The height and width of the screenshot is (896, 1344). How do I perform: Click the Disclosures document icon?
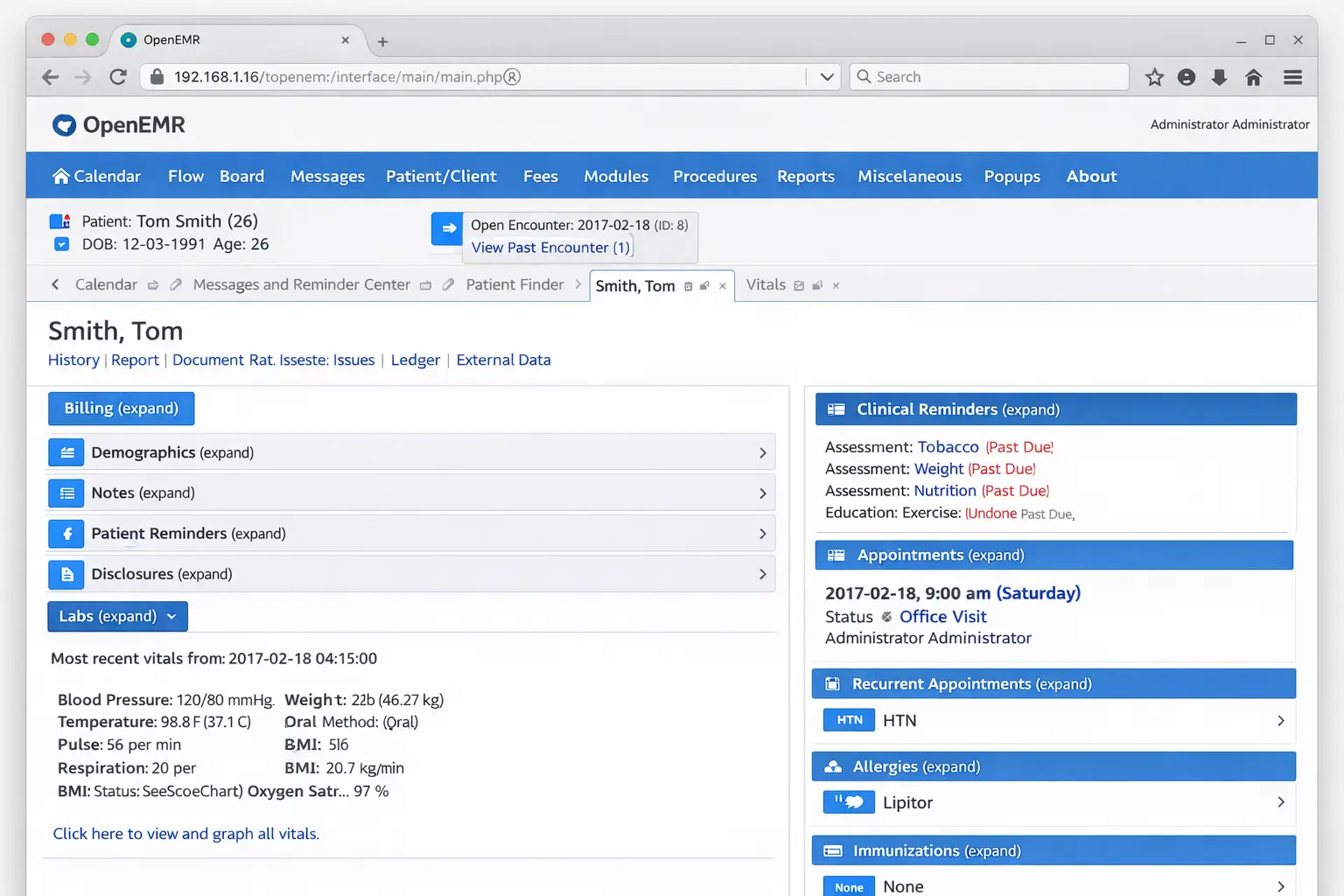click(66, 574)
